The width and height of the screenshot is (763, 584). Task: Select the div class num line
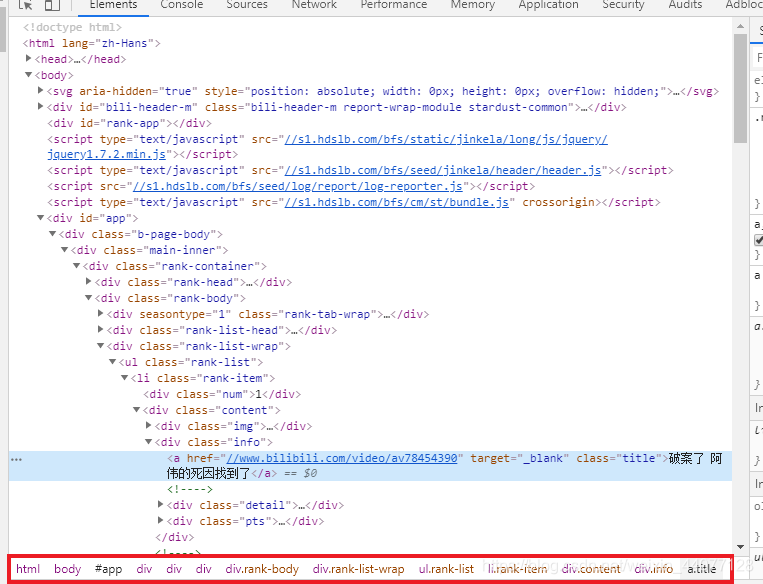(222, 394)
